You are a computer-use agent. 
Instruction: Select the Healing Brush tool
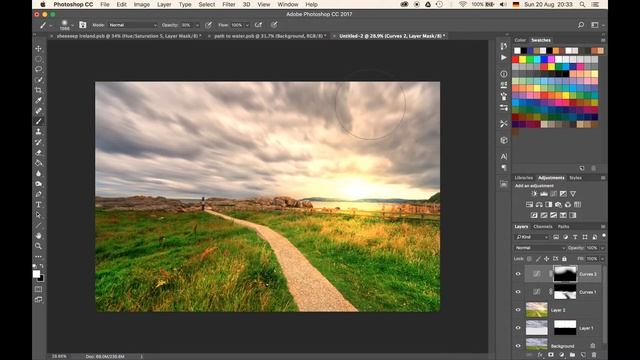(38, 111)
